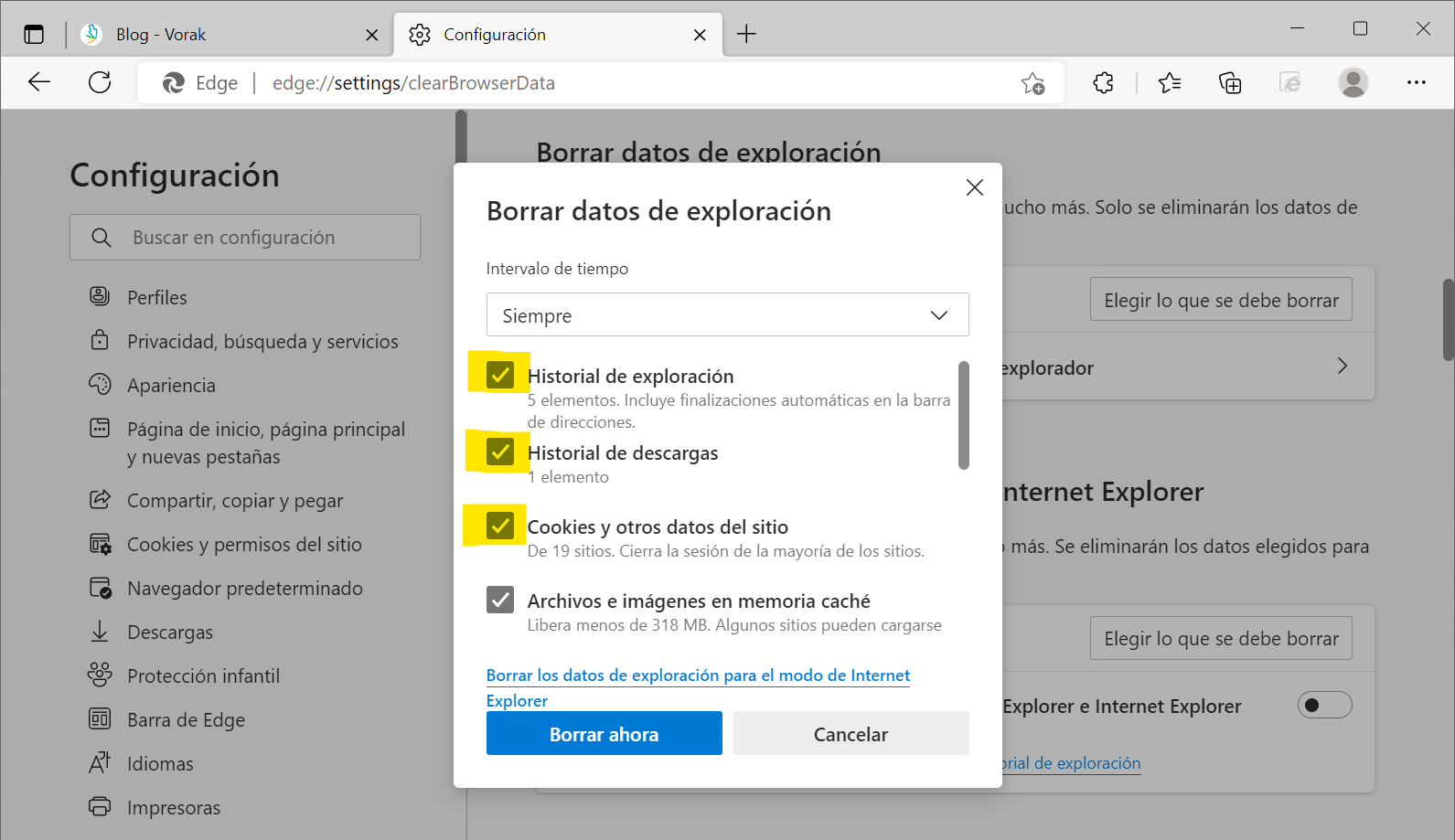Click the page vertical scrollbar on right
The image size is (1455, 840).
[x=1448, y=320]
